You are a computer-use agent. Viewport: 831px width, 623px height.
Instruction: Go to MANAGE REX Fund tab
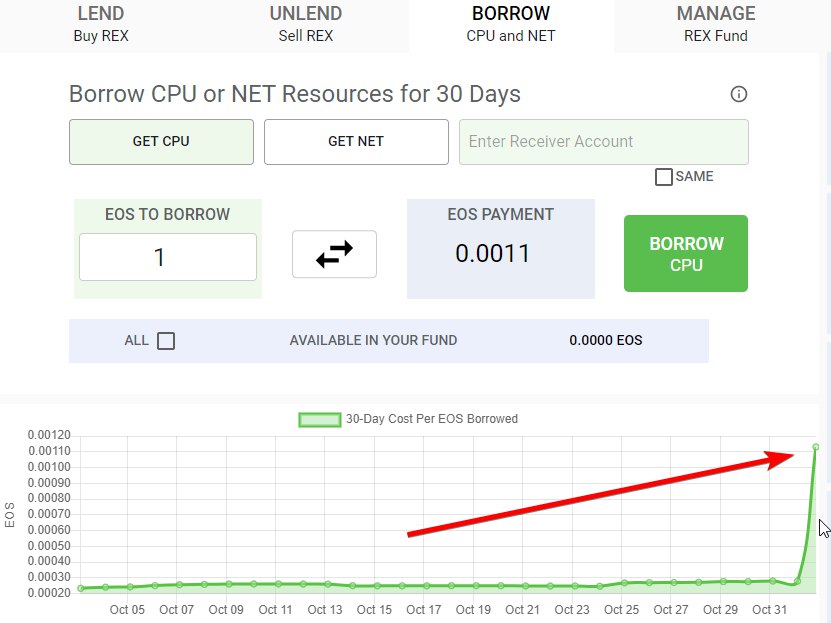coord(715,24)
